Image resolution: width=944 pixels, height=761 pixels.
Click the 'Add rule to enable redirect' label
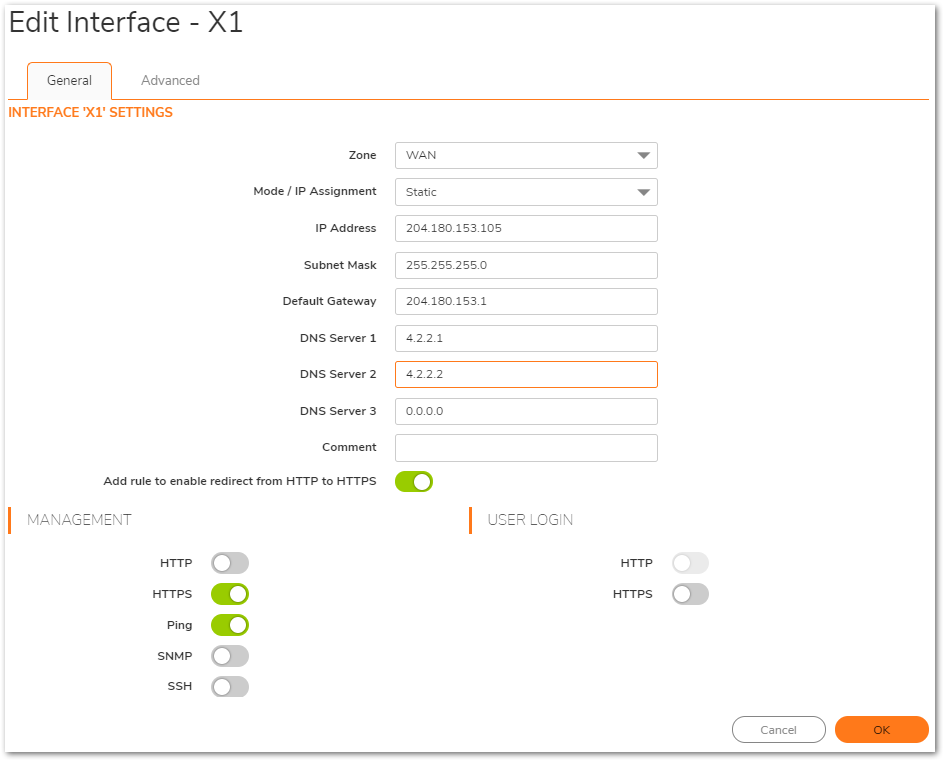coord(240,481)
